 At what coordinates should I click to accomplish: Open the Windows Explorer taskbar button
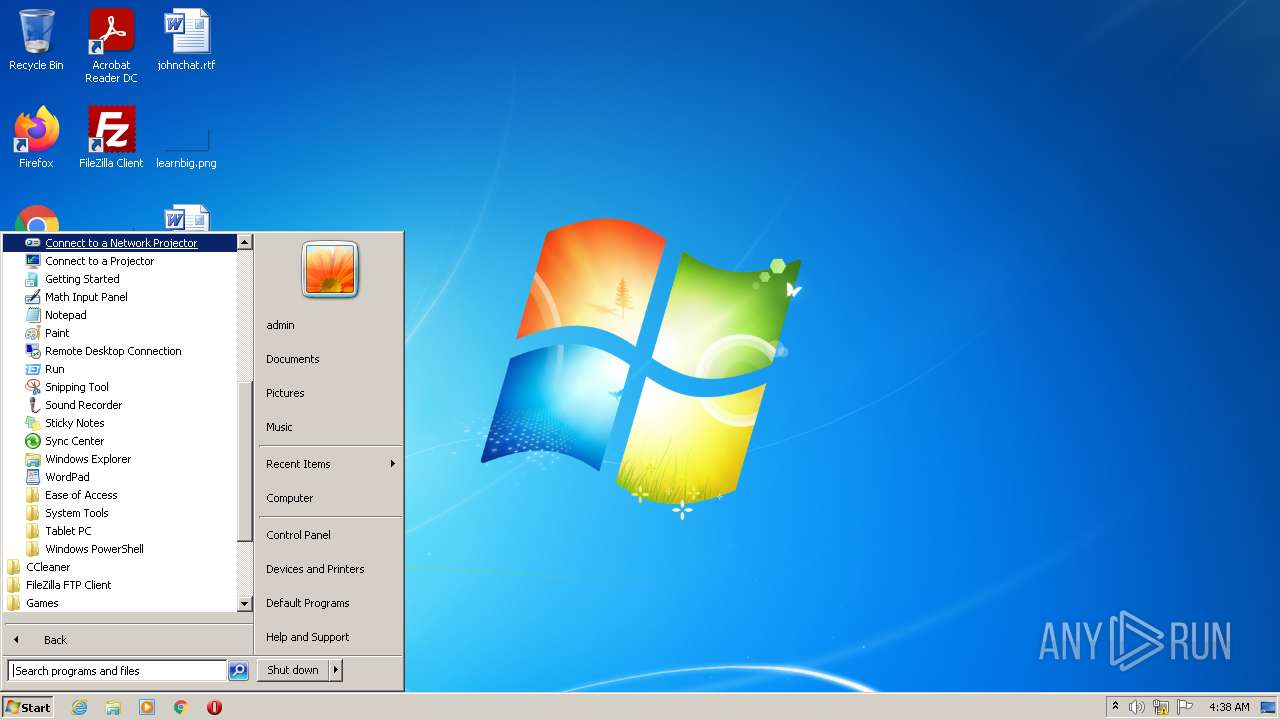113,707
